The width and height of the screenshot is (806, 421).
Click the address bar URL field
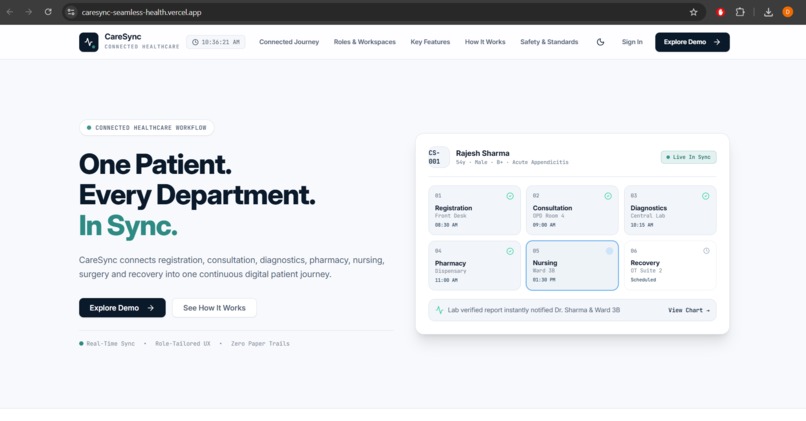point(383,12)
